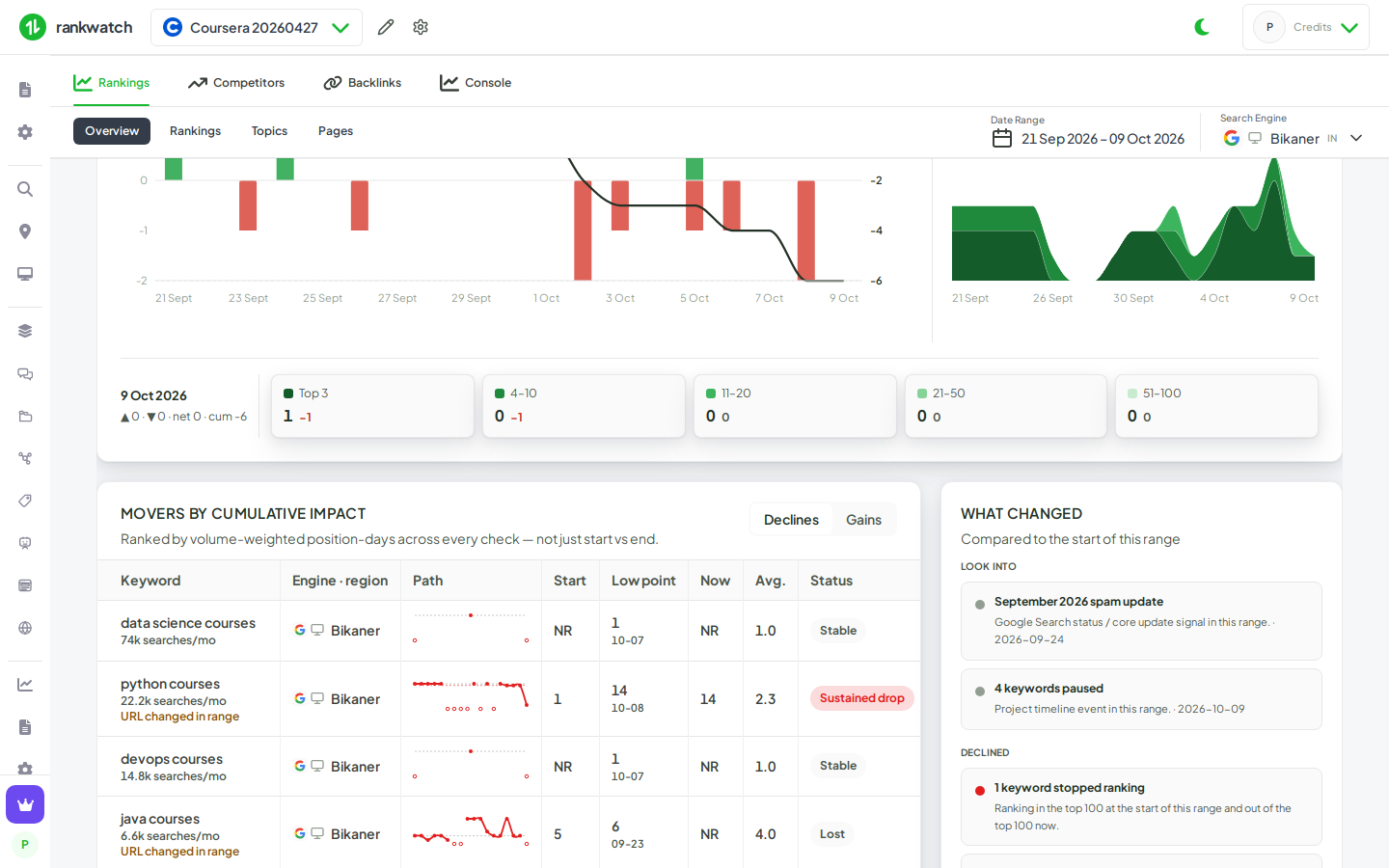This screenshot has width=1389, height=868.
Task: Click the Sustained drop status badge
Action: click(x=861, y=698)
